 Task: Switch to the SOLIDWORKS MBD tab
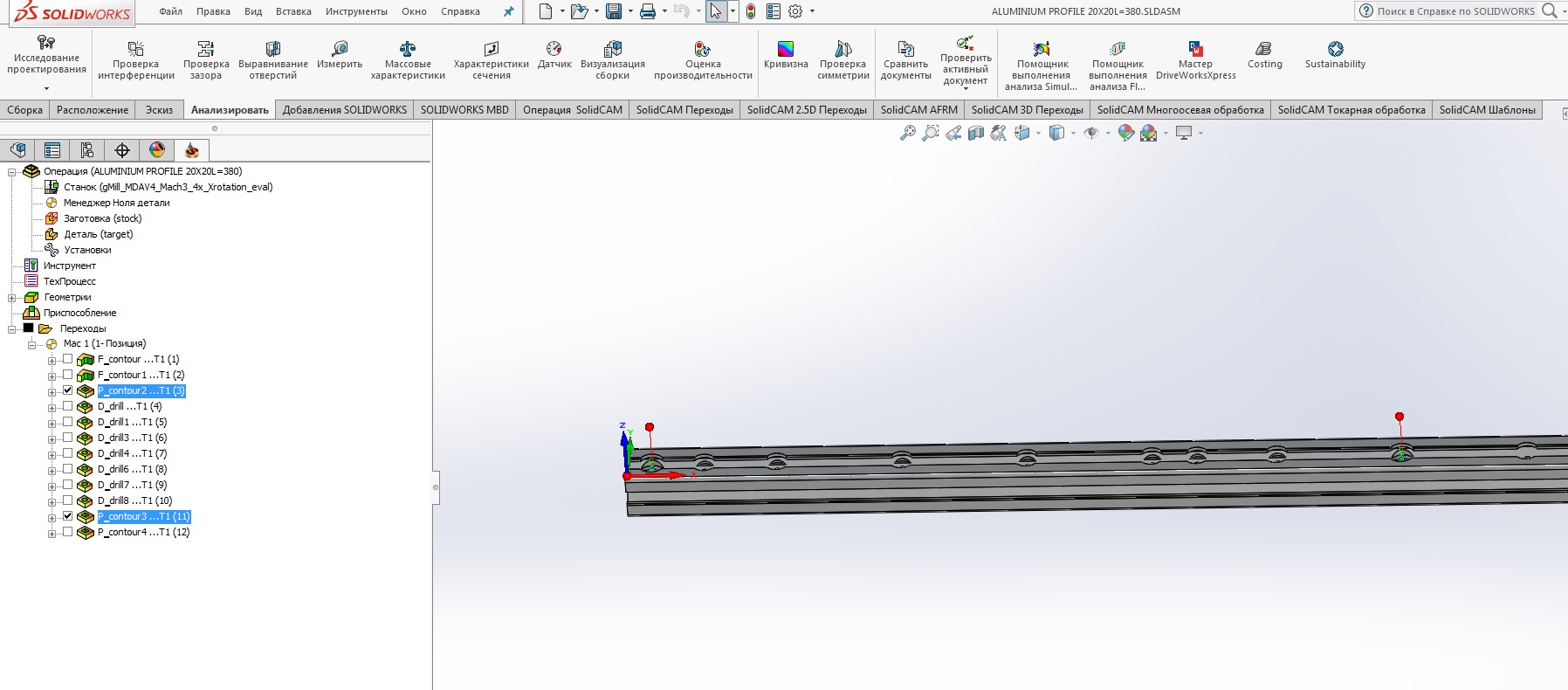pyautogui.click(x=464, y=110)
